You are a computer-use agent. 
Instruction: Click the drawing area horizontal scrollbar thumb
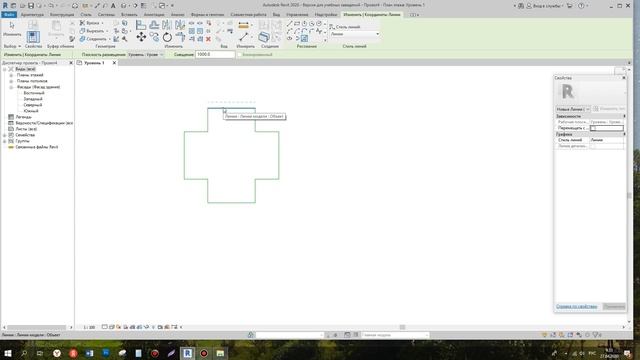coord(402,327)
